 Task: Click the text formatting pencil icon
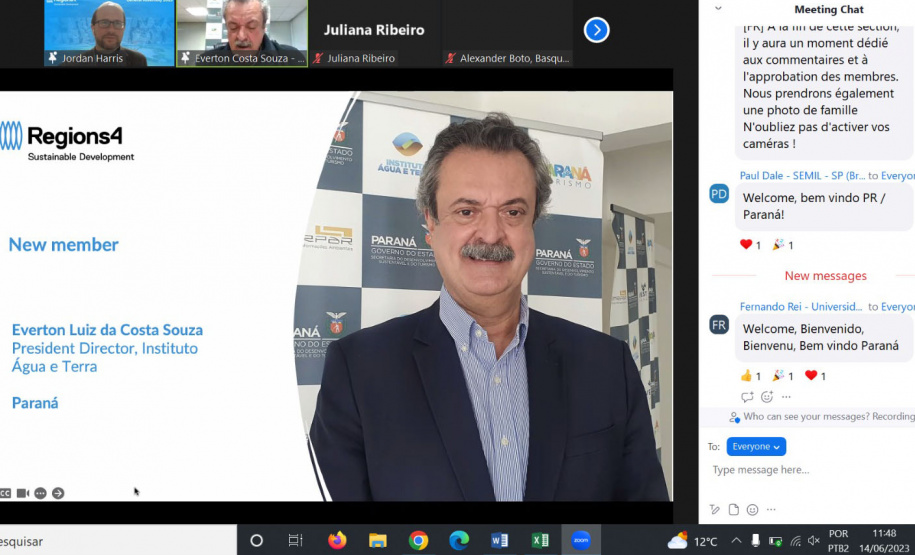pos(714,510)
